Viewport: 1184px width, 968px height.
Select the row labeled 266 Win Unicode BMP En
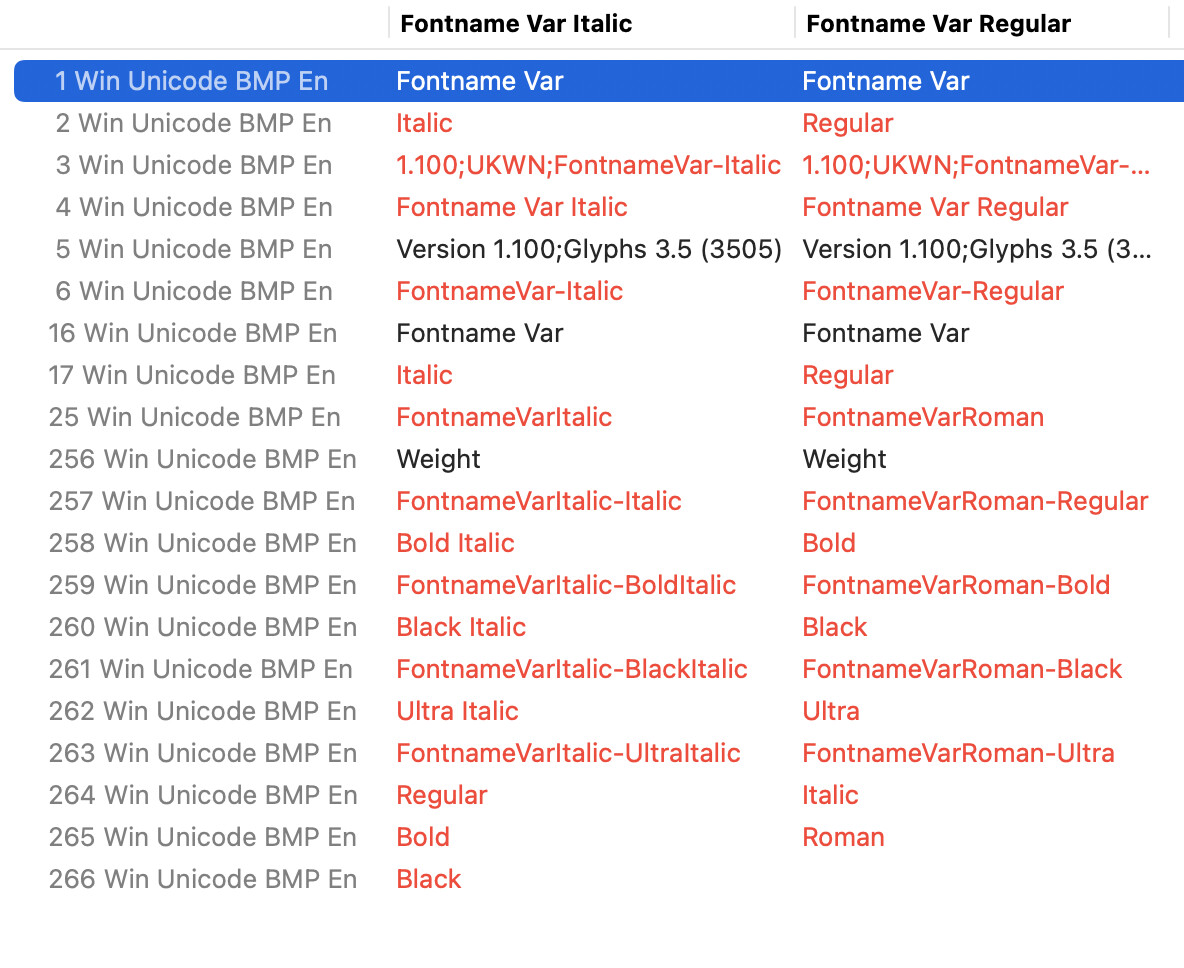(x=202, y=879)
